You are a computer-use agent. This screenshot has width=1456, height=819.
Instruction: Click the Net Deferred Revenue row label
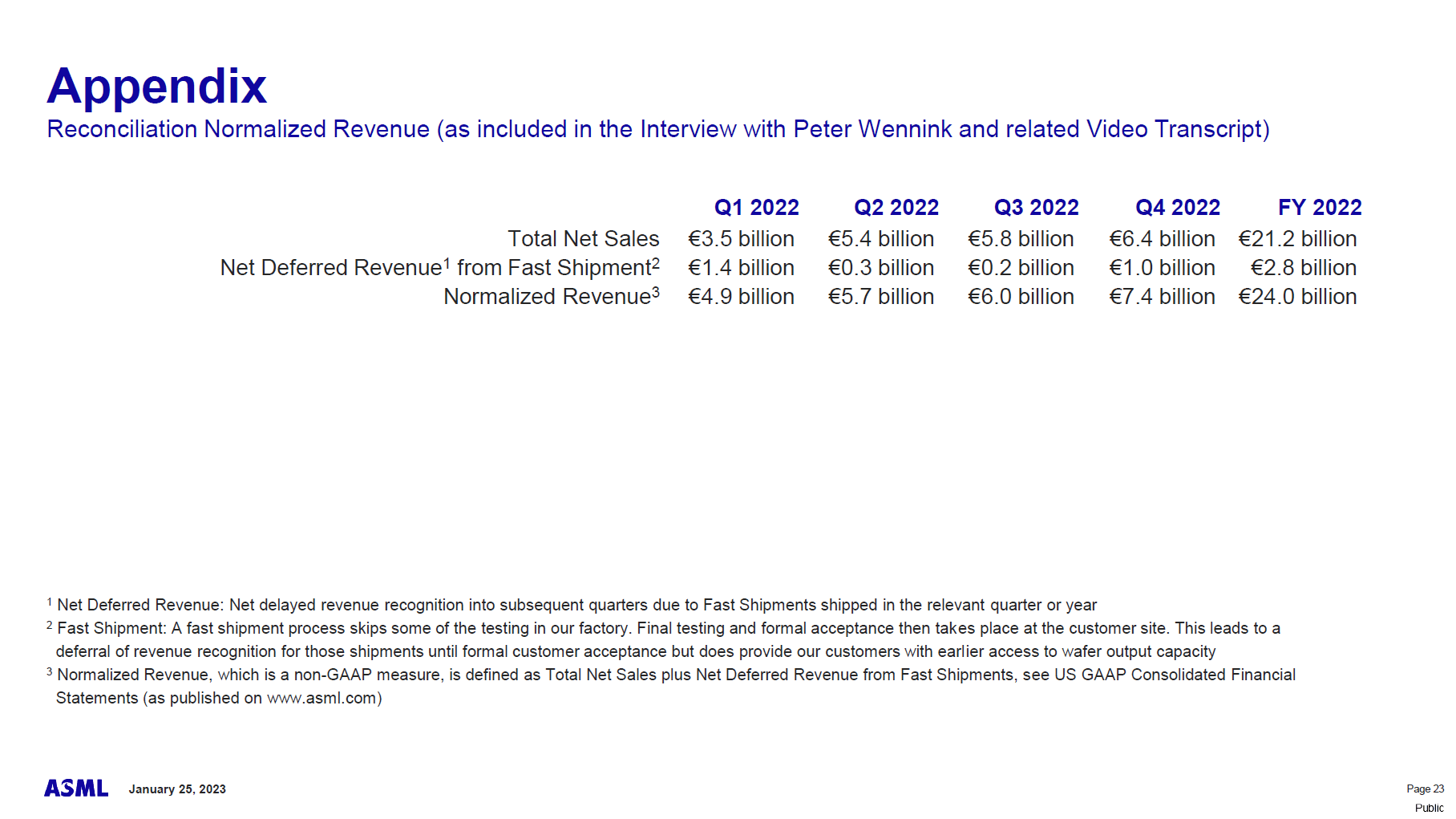pos(440,267)
